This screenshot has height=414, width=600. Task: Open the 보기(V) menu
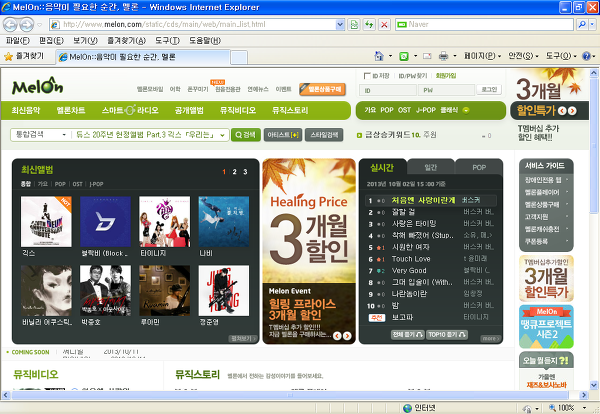tap(85, 41)
